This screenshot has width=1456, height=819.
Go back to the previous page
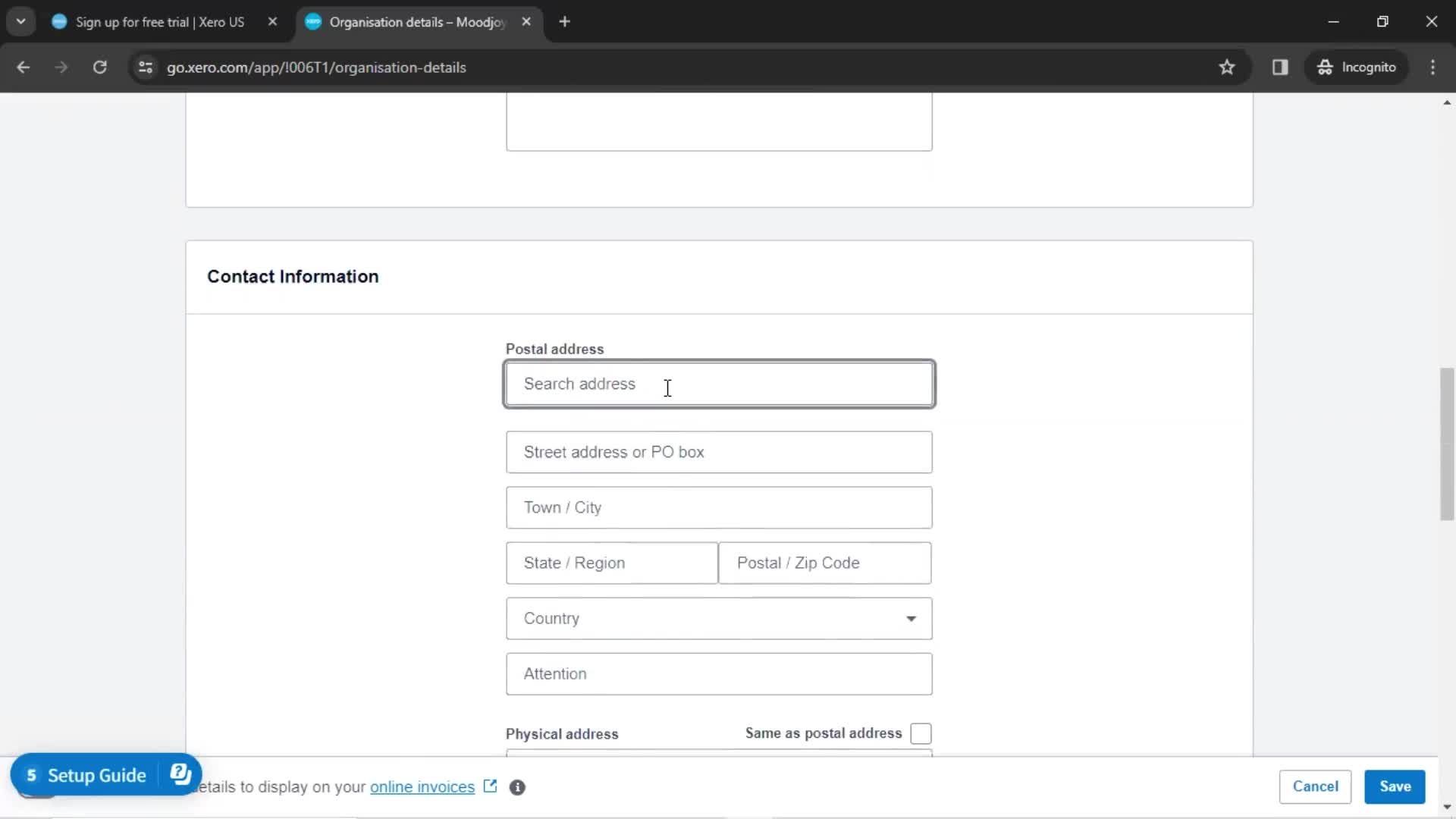click(23, 67)
